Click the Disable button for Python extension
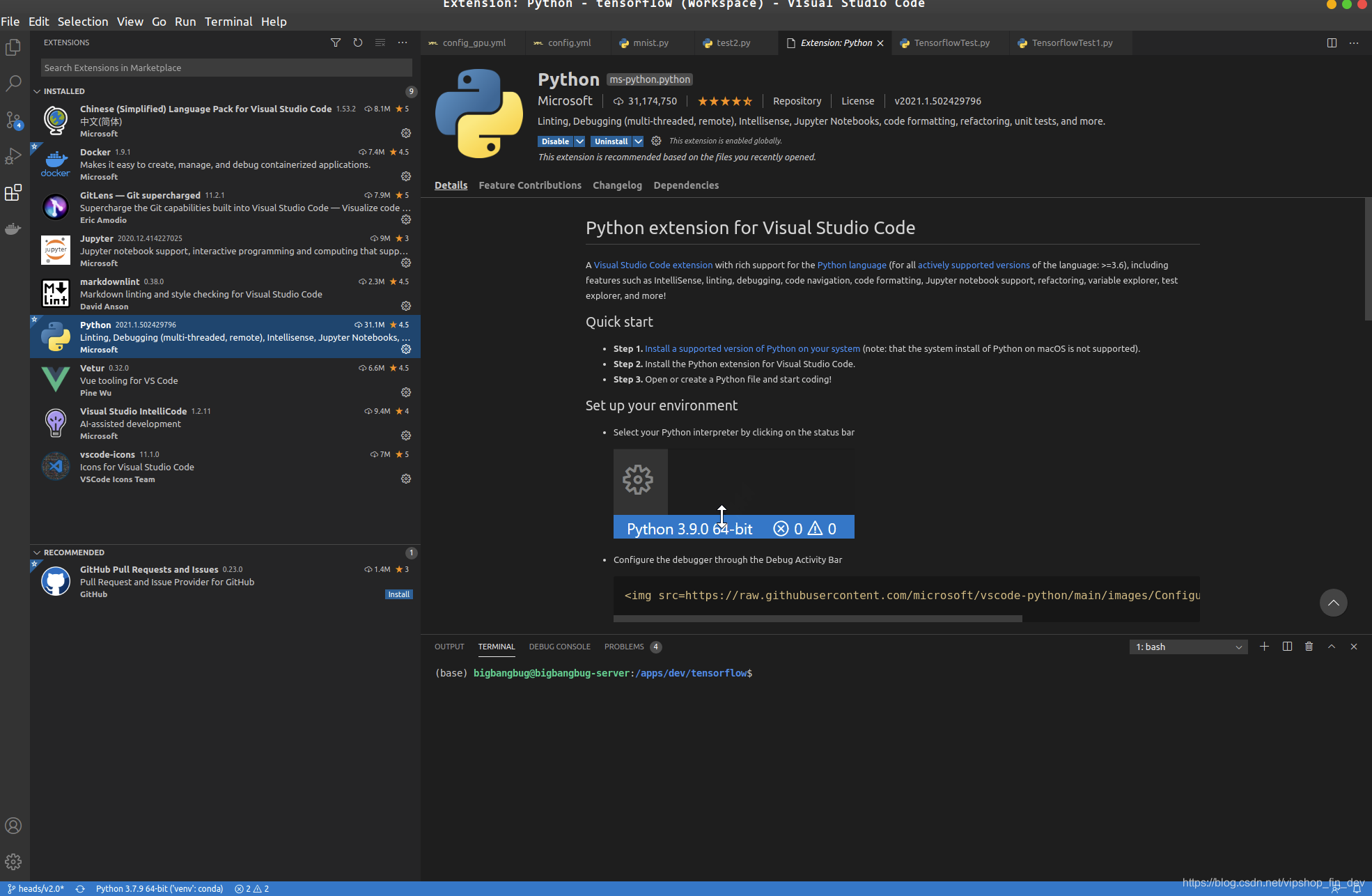This screenshot has height=896, width=1372. click(x=555, y=141)
